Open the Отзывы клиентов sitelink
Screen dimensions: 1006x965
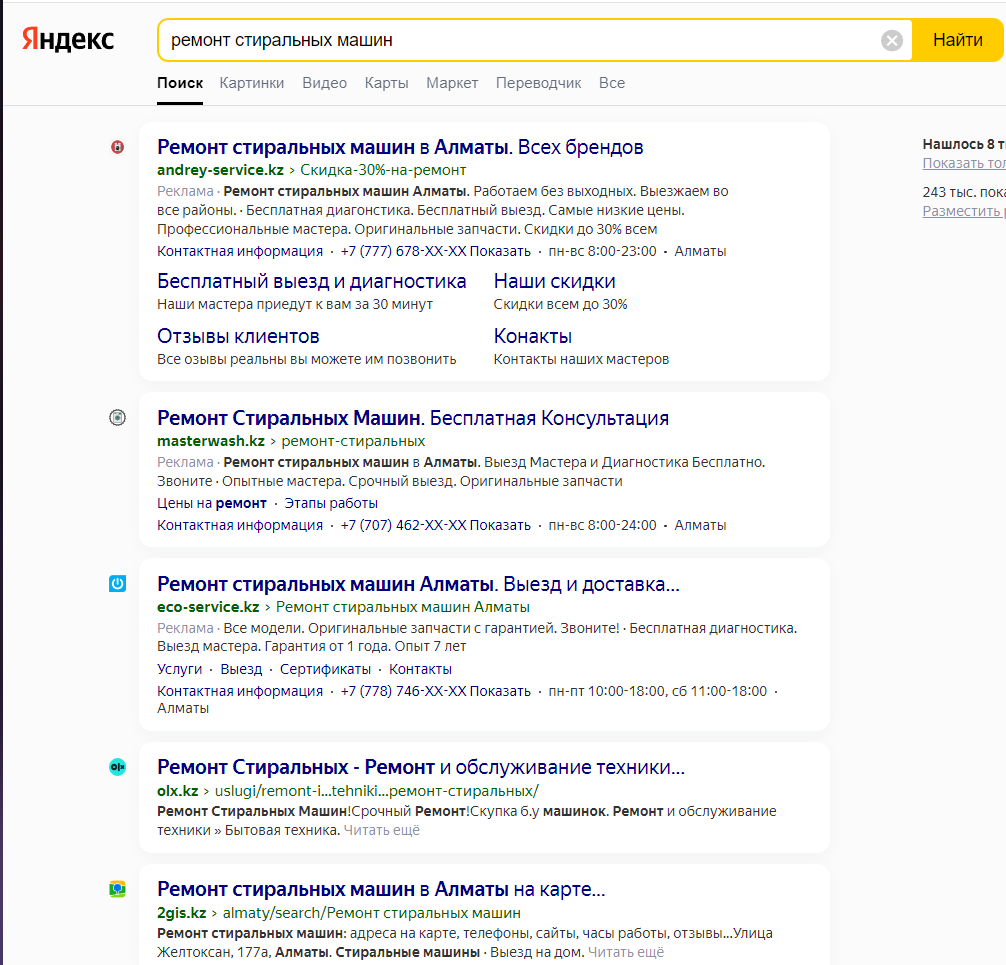click(238, 336)
